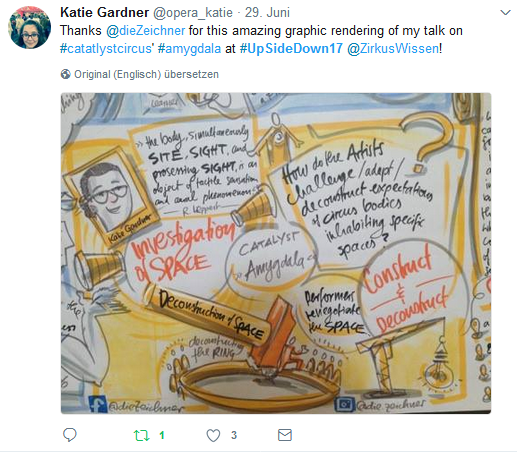This screenshot has height=452, width=517.
Task: Visit the @ZirkusWissen mention
Action: [x=393, y=49]
